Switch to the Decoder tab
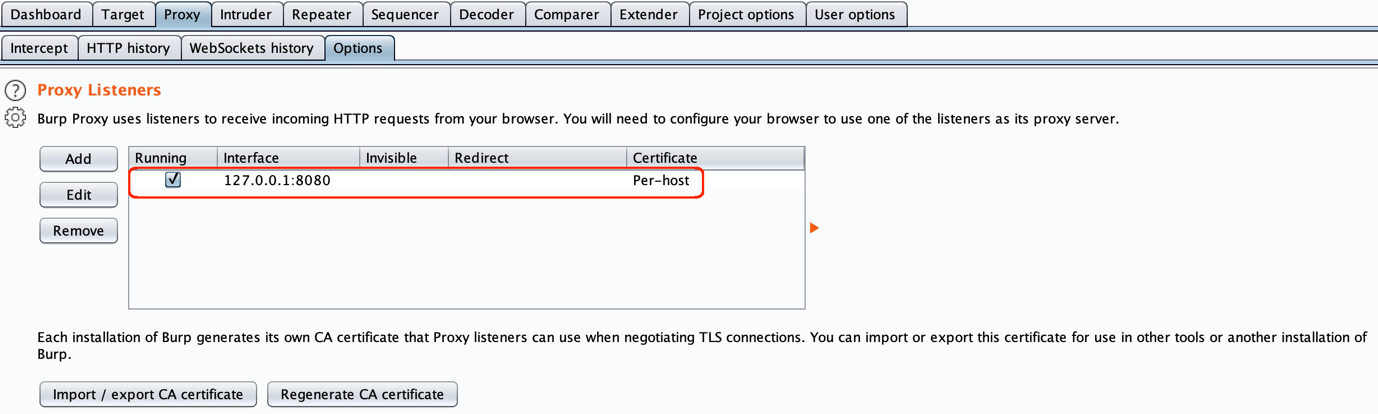The width and height of the screenshot is (1378, 414). [486, 15]
